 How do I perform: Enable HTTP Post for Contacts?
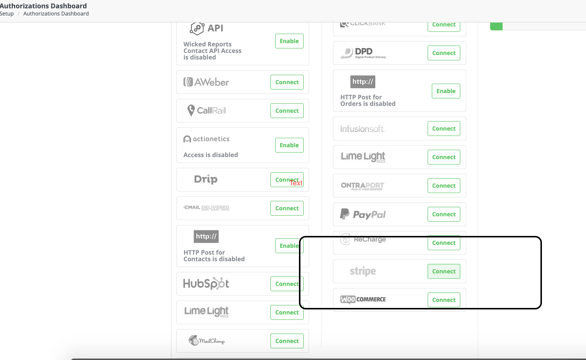pos(289,246)
